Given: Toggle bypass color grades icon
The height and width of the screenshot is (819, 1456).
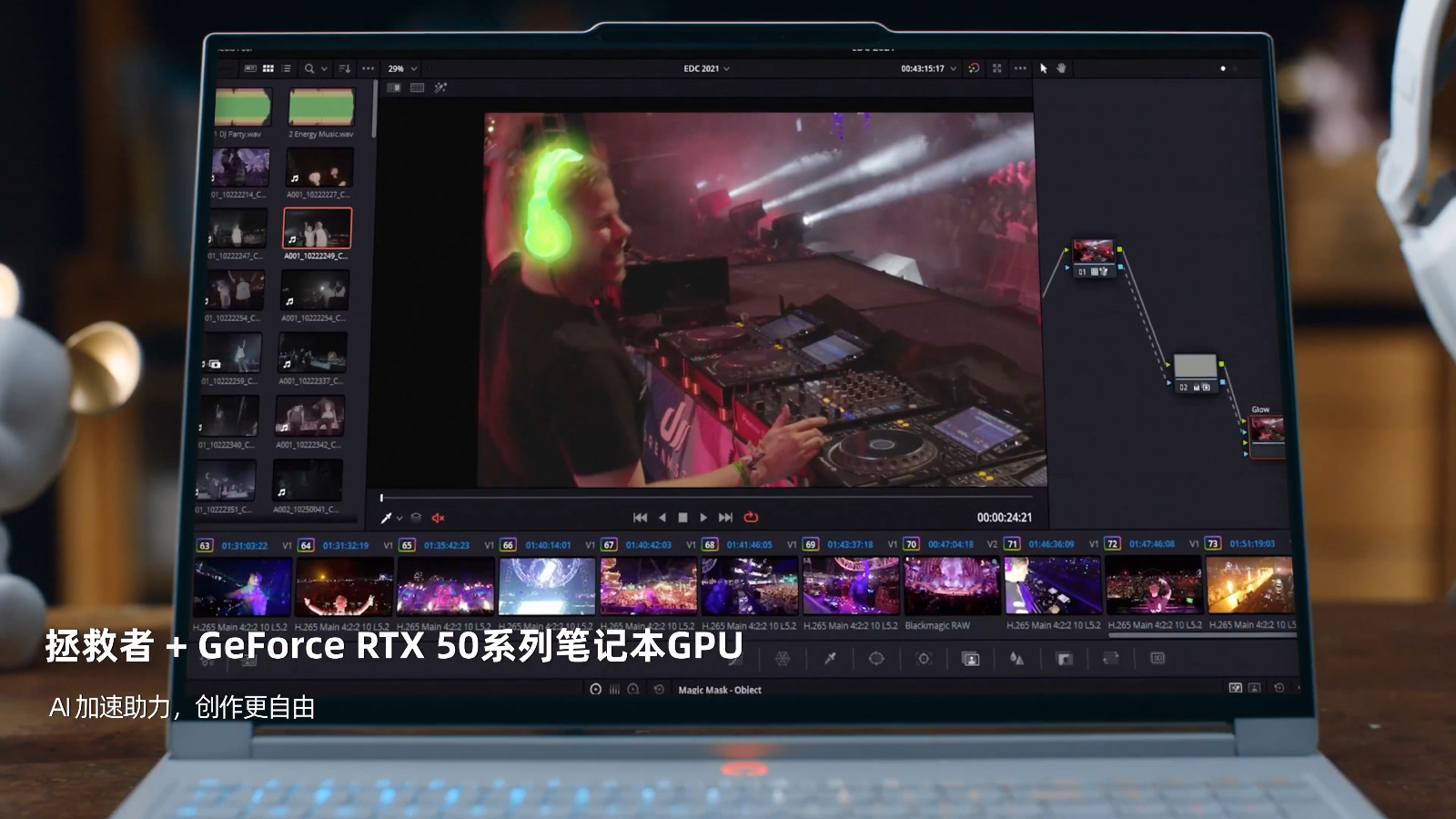Looking at the screenshot, I should click(x=974, y=68).
